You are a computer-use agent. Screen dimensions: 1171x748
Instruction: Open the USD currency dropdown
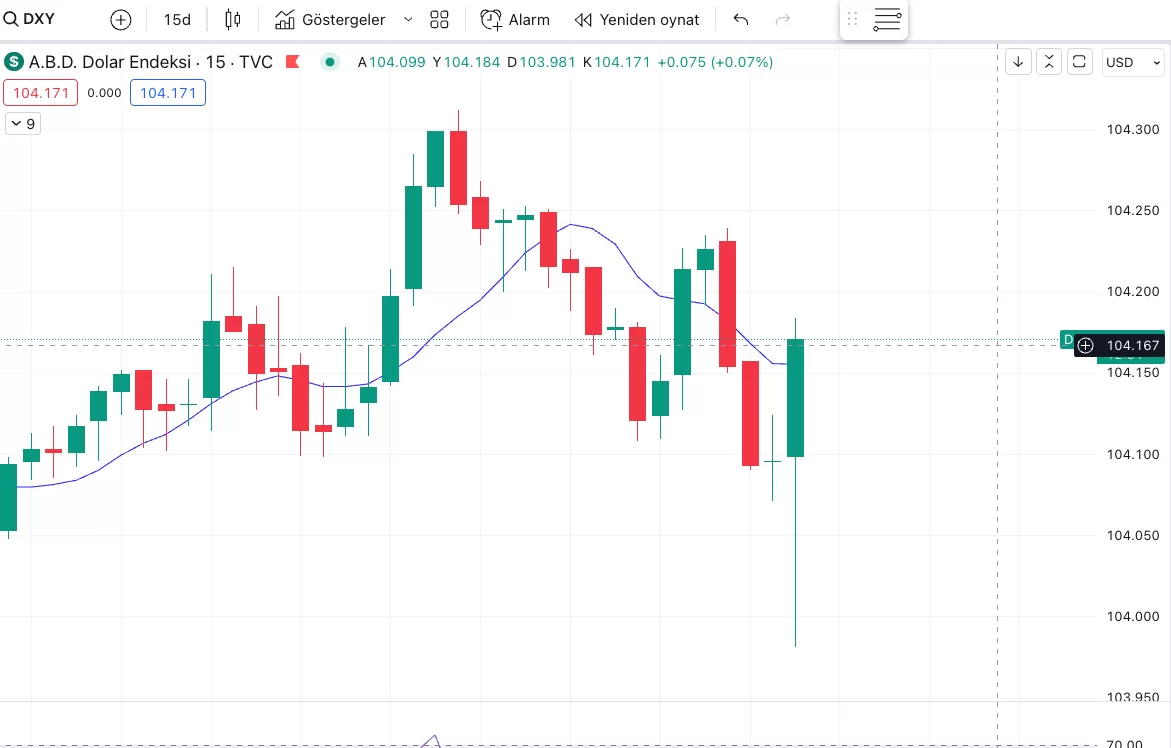click(1133, 62)
